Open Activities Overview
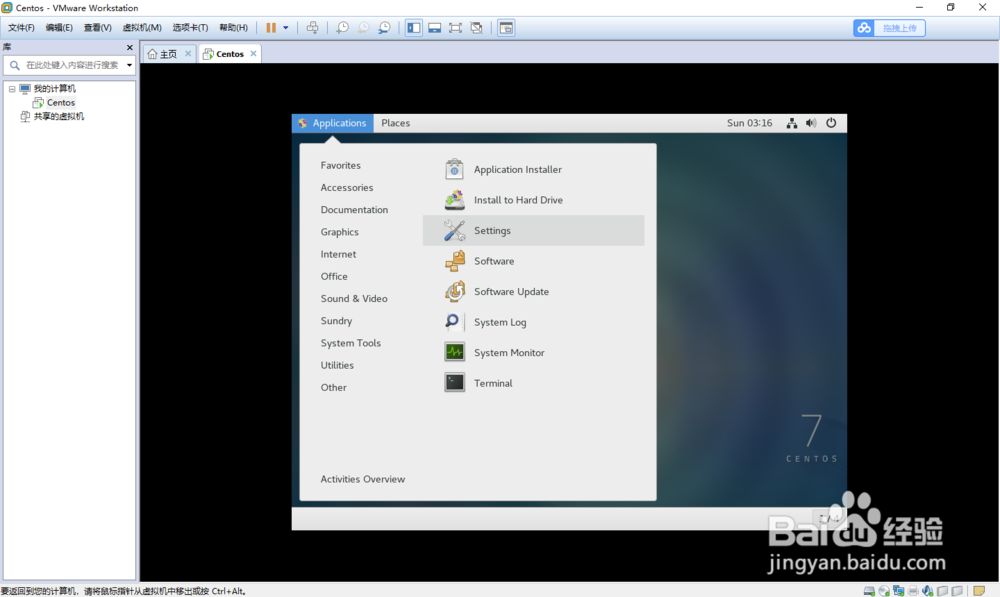 click(362, 479)
